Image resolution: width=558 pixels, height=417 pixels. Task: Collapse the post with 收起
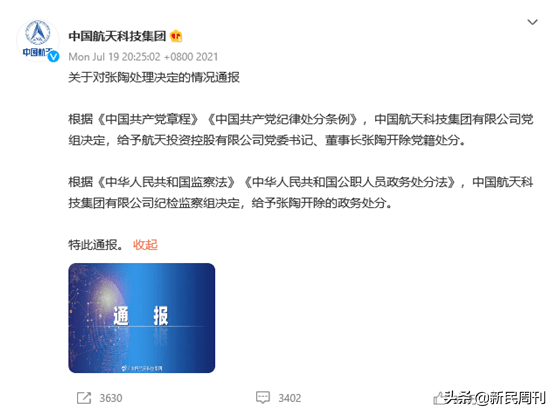[x=145, y=245]
